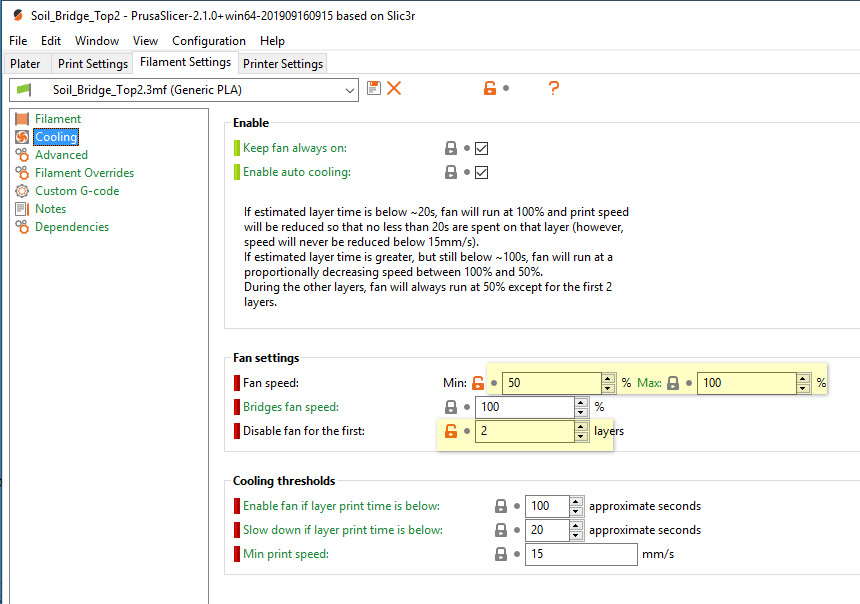Increase Enable fan threshold seconds up arrow
This screenshot has width=860, height=604.
(x=576, y=501)
